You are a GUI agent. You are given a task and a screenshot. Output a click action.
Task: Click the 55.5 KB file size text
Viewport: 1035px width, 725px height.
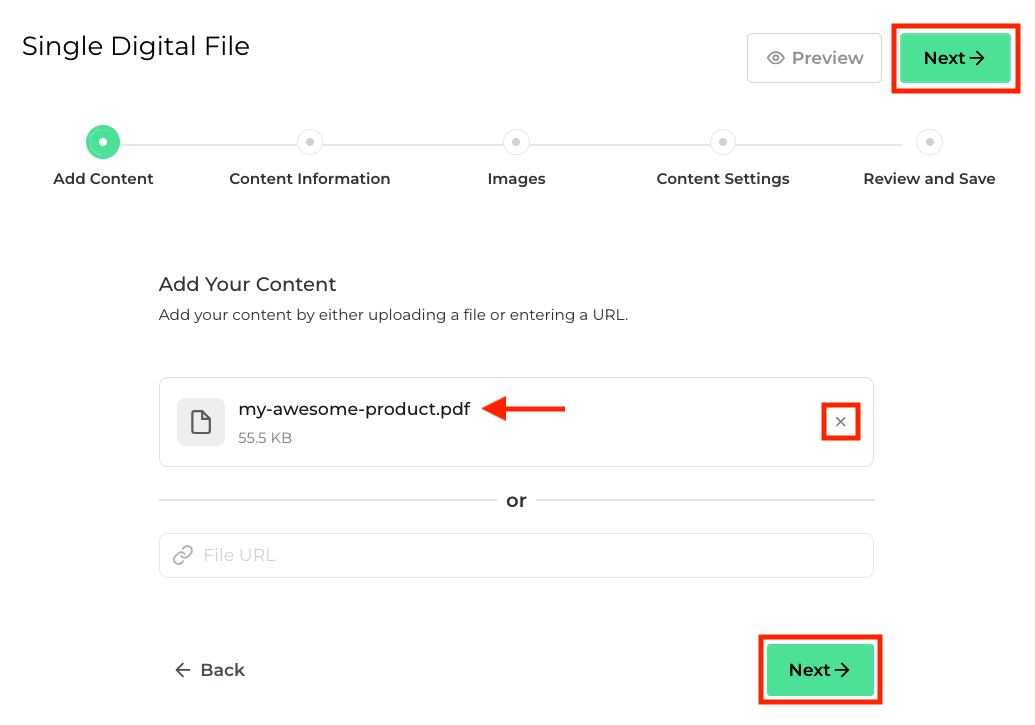pos(265,438)
